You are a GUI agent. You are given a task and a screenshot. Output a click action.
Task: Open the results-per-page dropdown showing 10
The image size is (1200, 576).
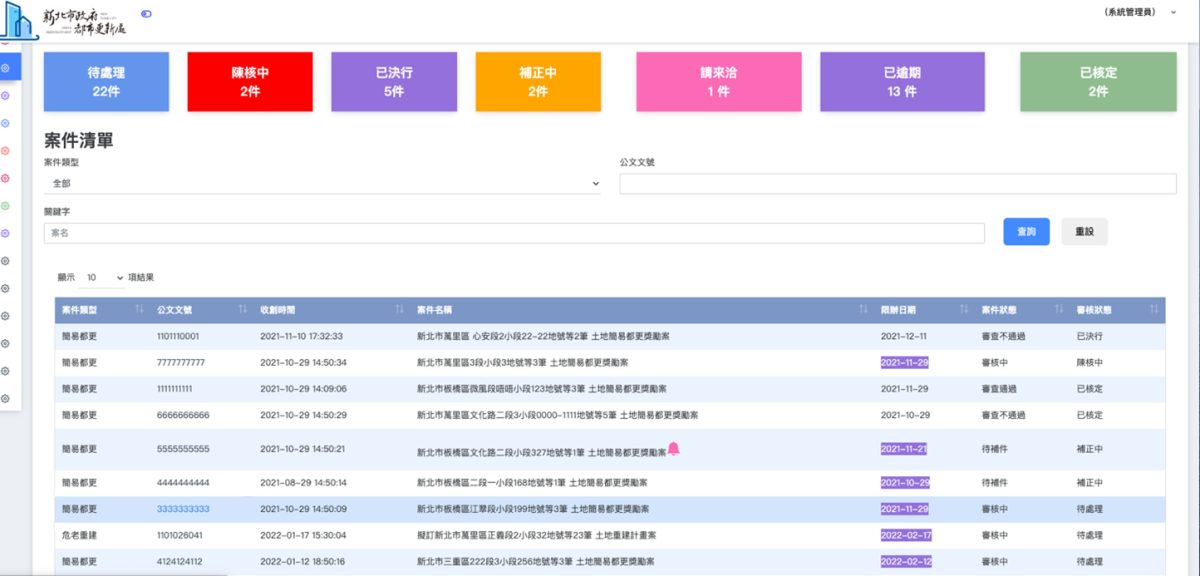pyautogui.click(x=104, y=277)
